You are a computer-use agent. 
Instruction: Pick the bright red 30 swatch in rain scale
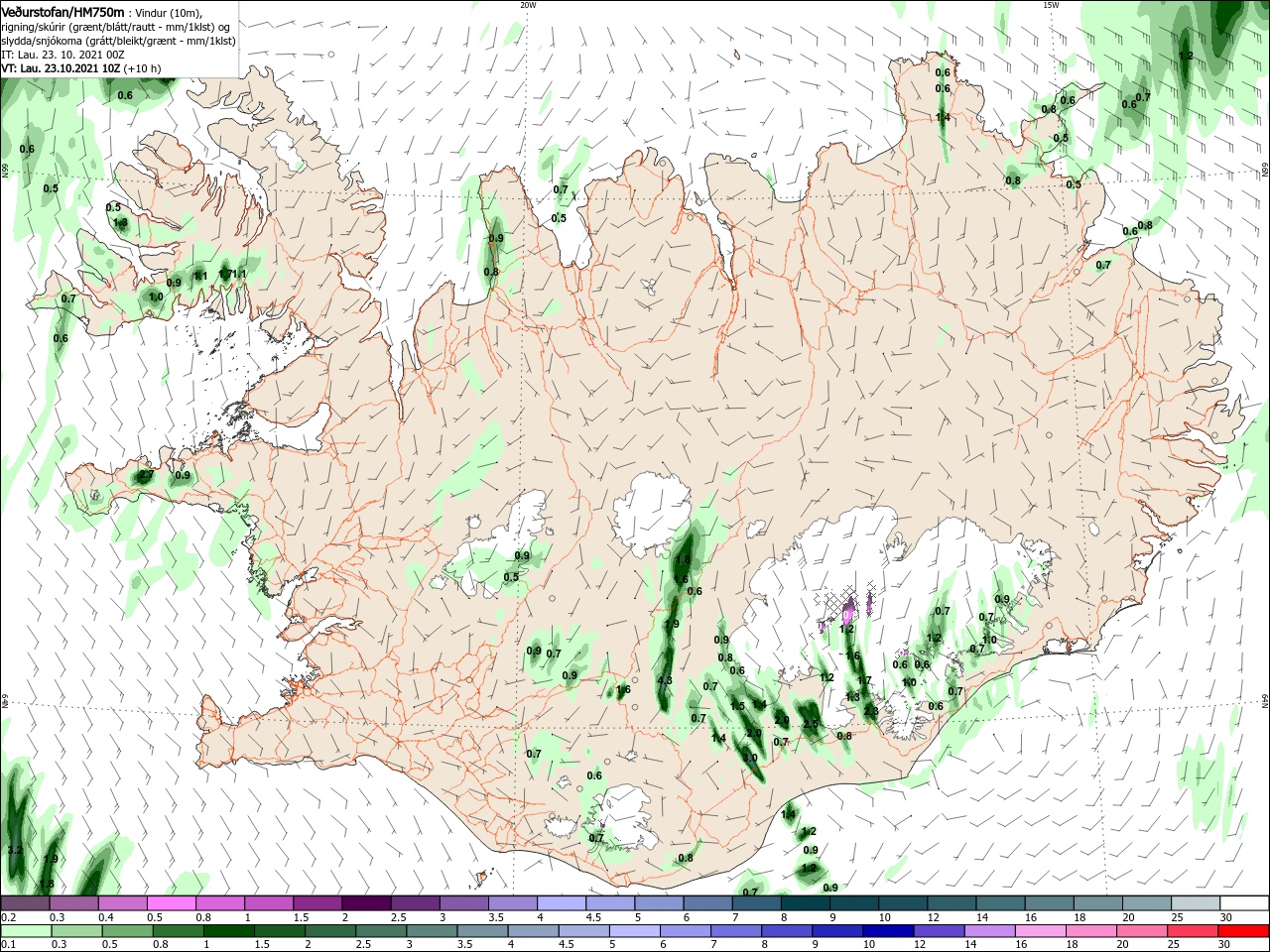tap(1243, 931)
